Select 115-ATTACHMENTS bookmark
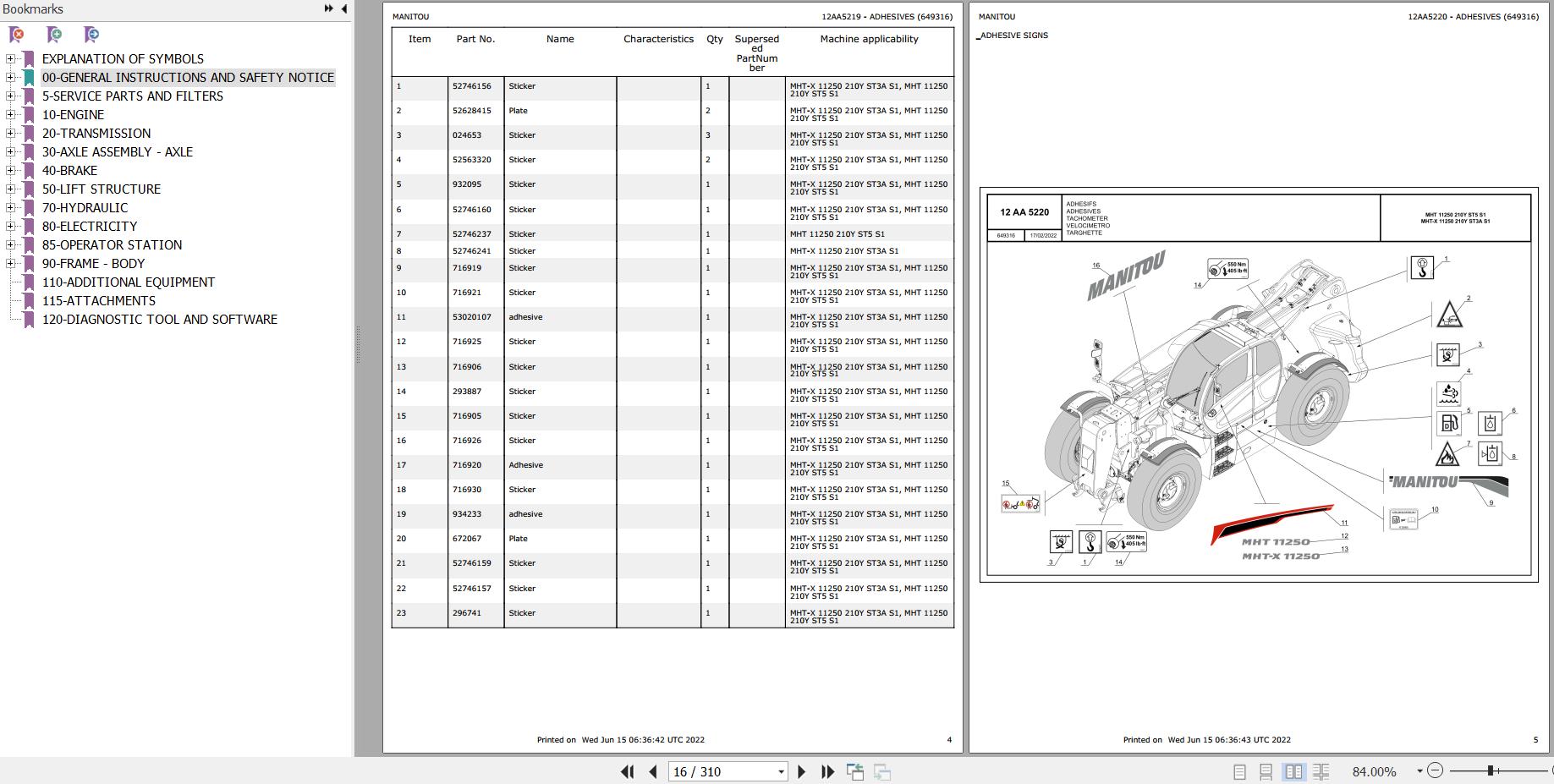Image resolution: width=1554 pixels, height=784 pixels. [x=99, y=301]
